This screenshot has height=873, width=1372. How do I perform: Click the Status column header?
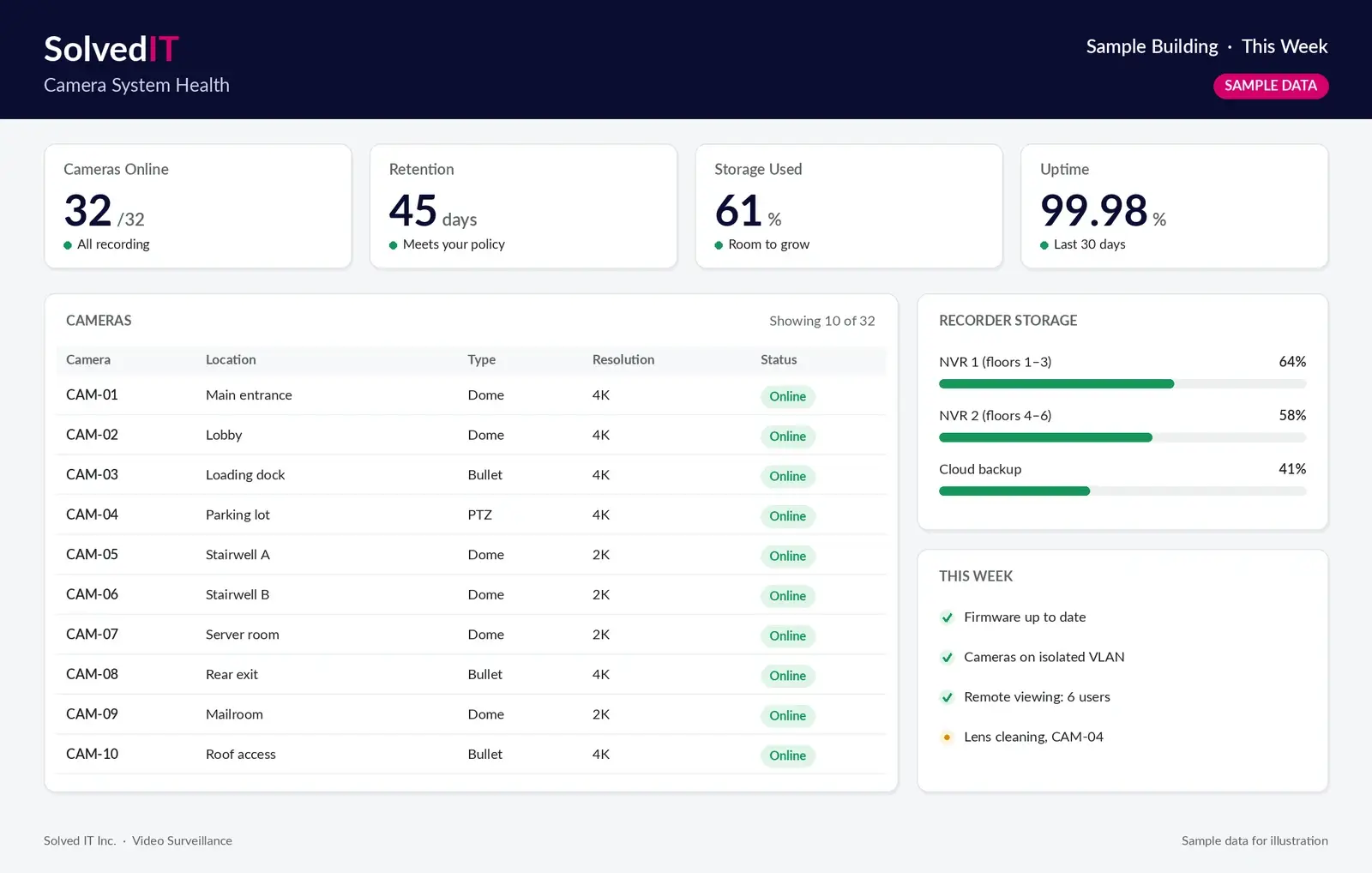click(x=779, y=359)
